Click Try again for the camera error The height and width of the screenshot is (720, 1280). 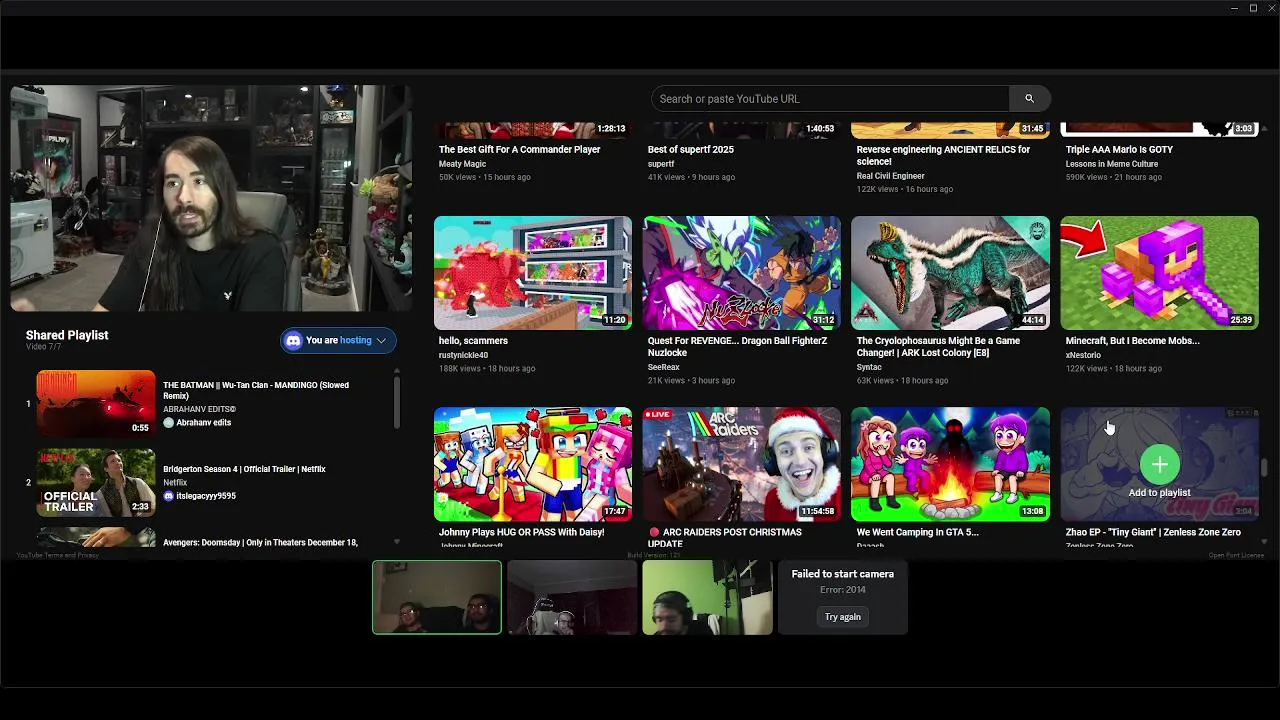pos(842,617)
